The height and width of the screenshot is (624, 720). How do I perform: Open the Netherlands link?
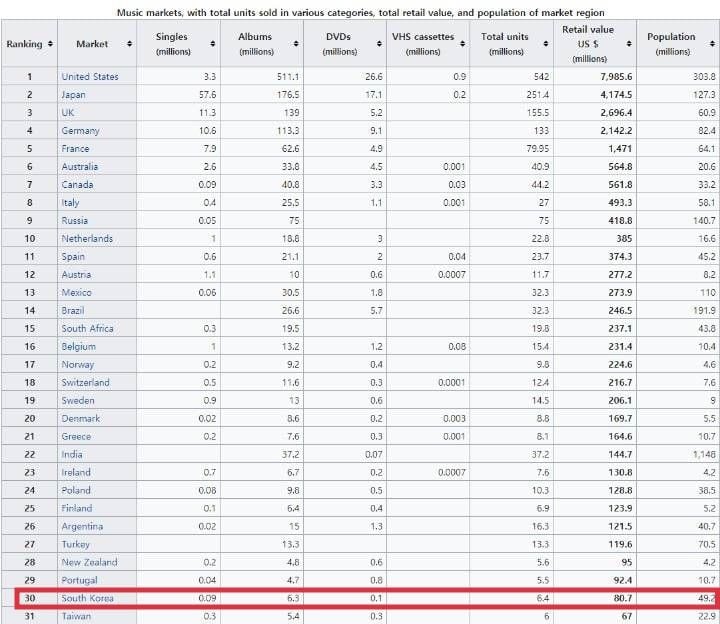tap(87, 239)
